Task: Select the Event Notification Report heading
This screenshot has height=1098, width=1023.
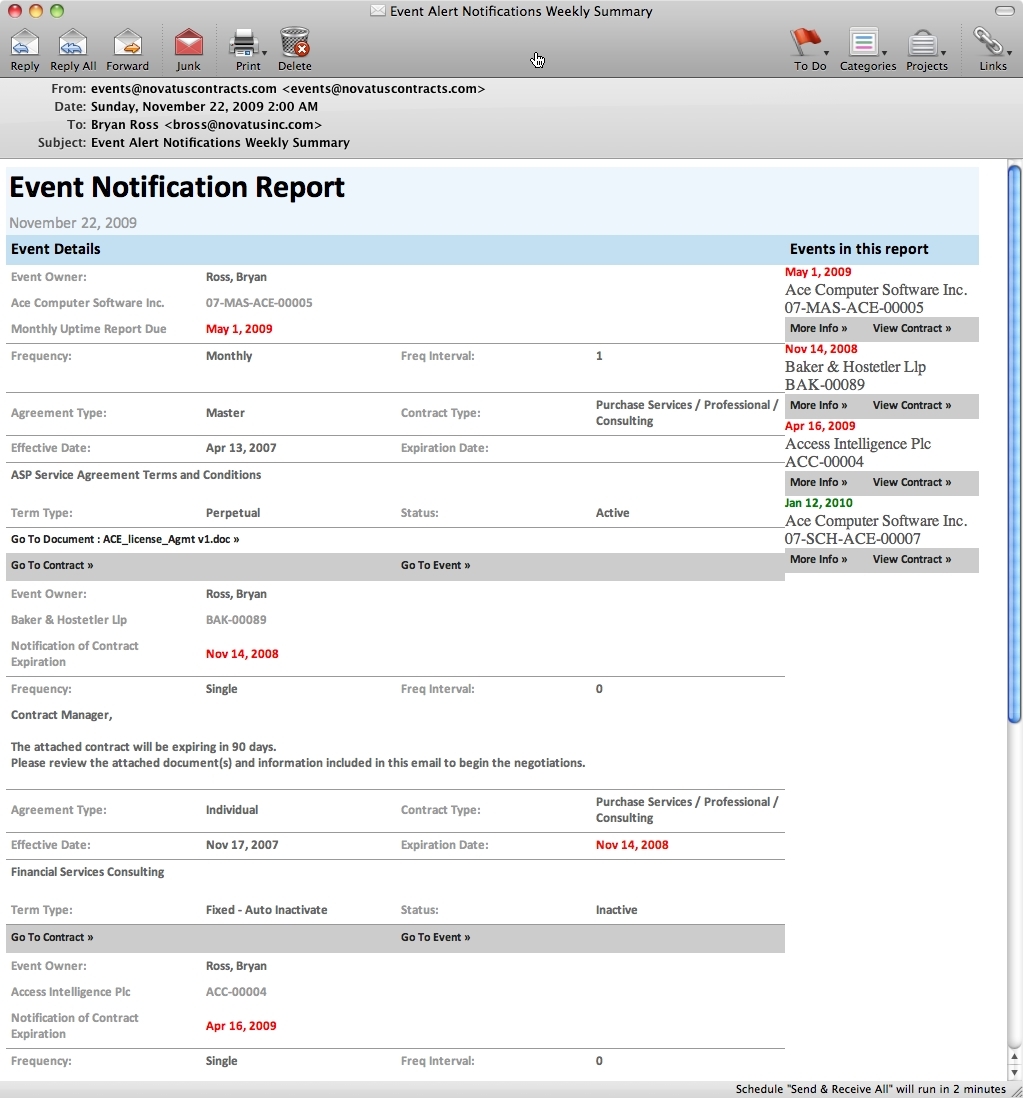Action: 177,188
